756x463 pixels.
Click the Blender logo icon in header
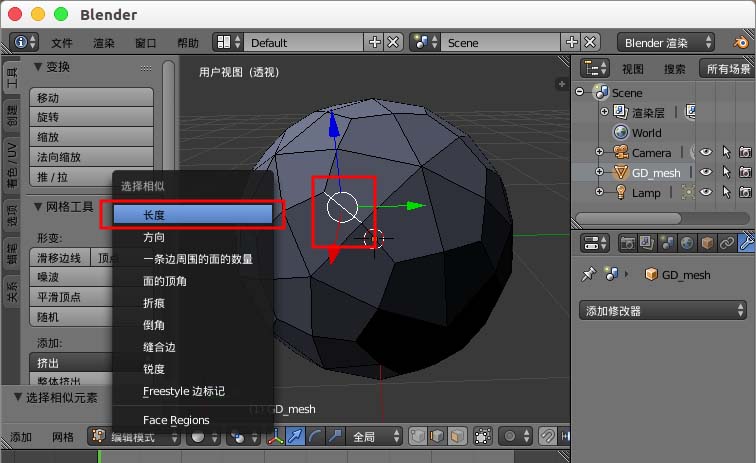(741, 42)
